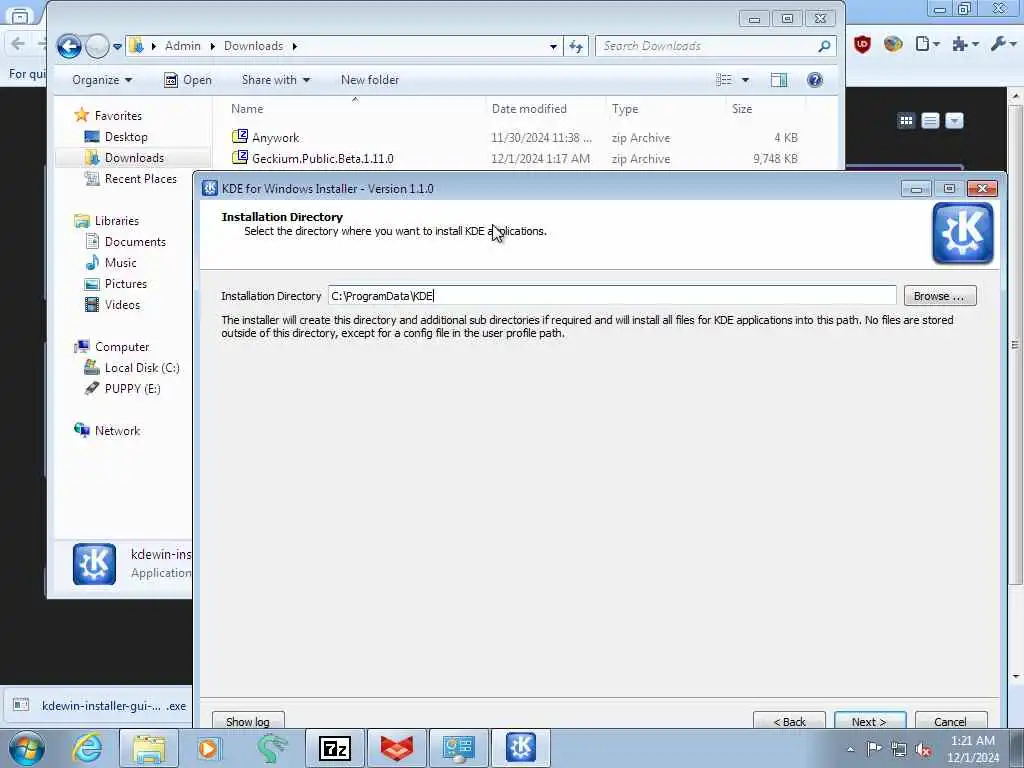Click Downloads in the Explorer address bar
The width and height of the screenshot is (1024, 768).
(253, 46)
